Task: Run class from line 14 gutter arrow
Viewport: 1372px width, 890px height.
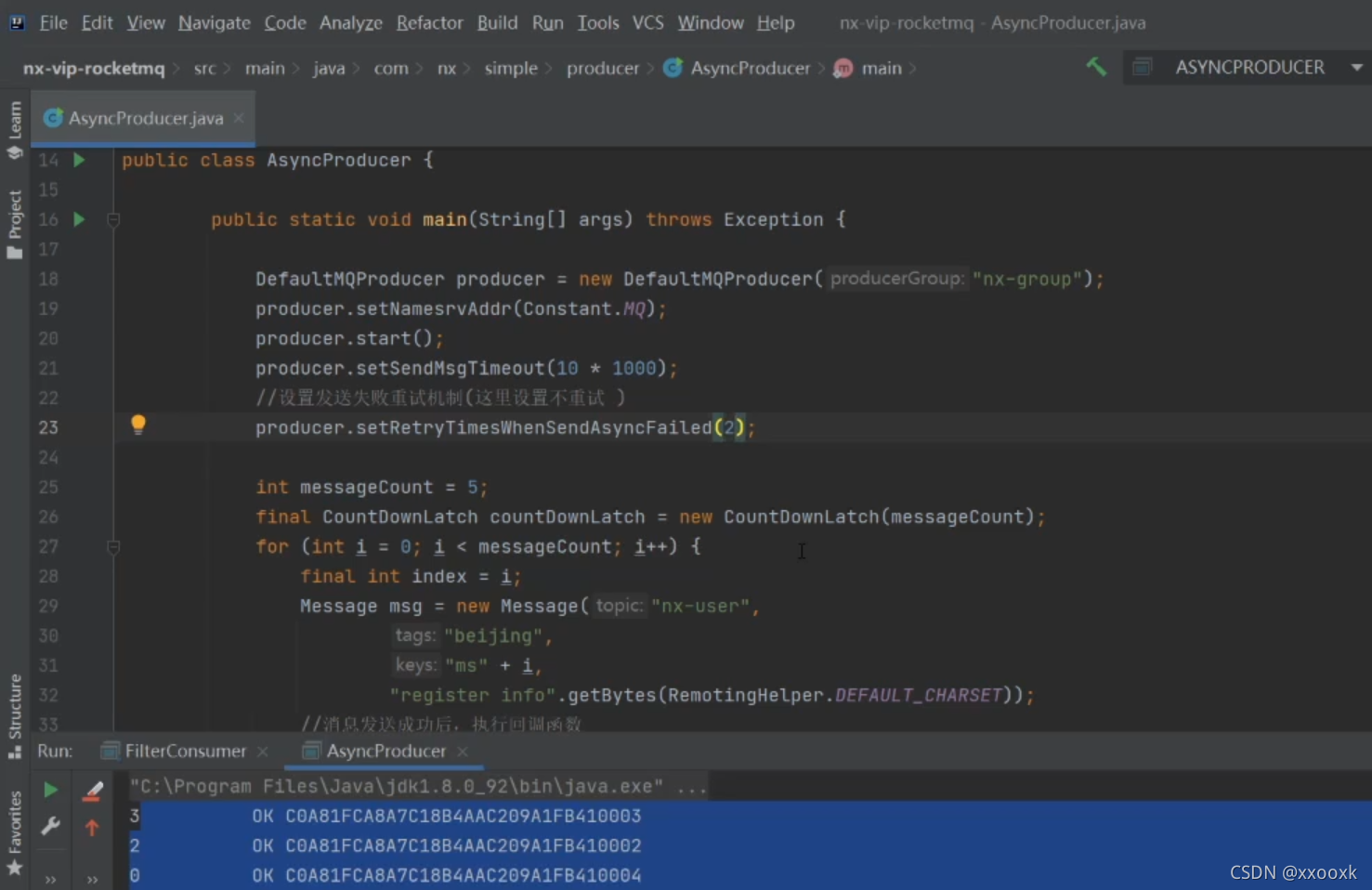Action: (79, 160)
